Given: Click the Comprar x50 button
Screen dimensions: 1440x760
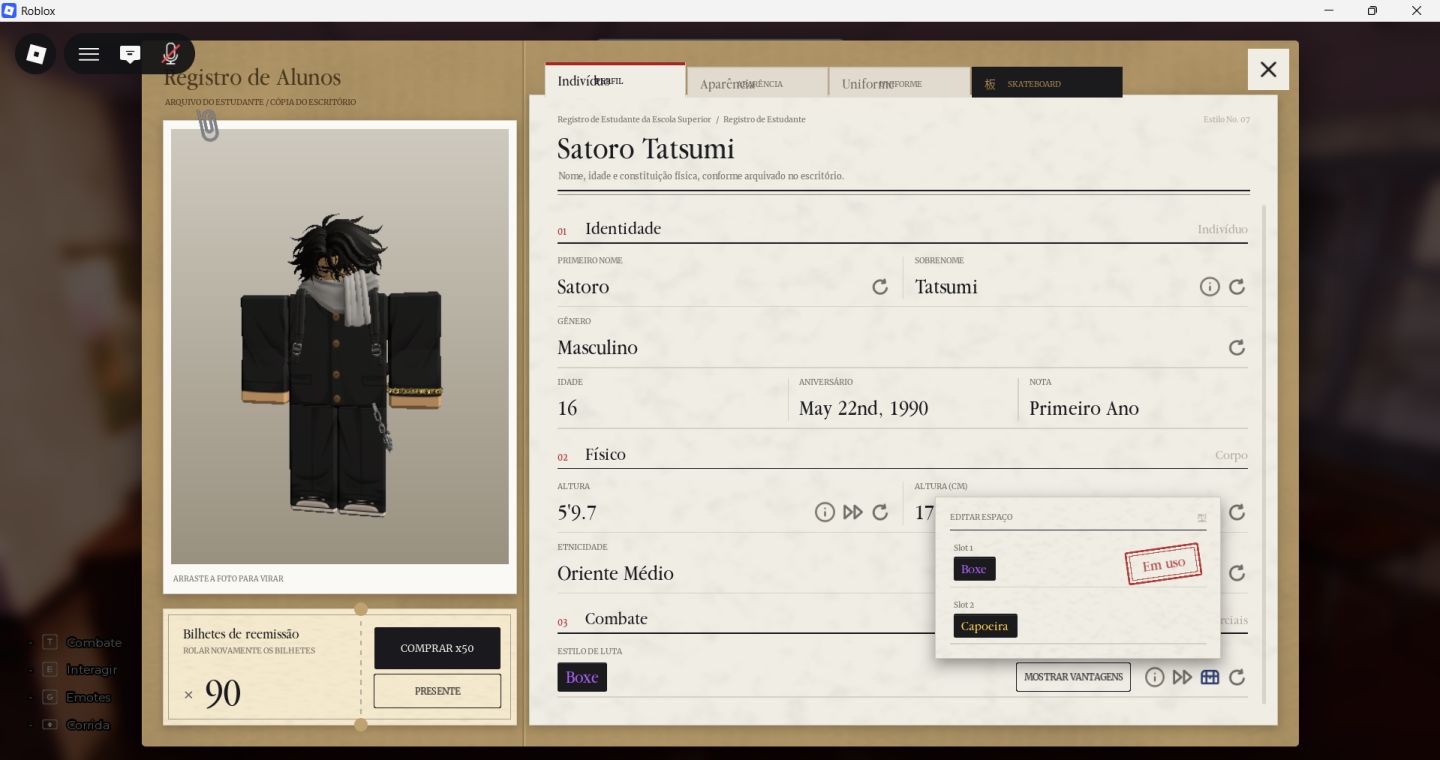Looking at the screenshot, I should pyautogui.click(x=437, y=648).
